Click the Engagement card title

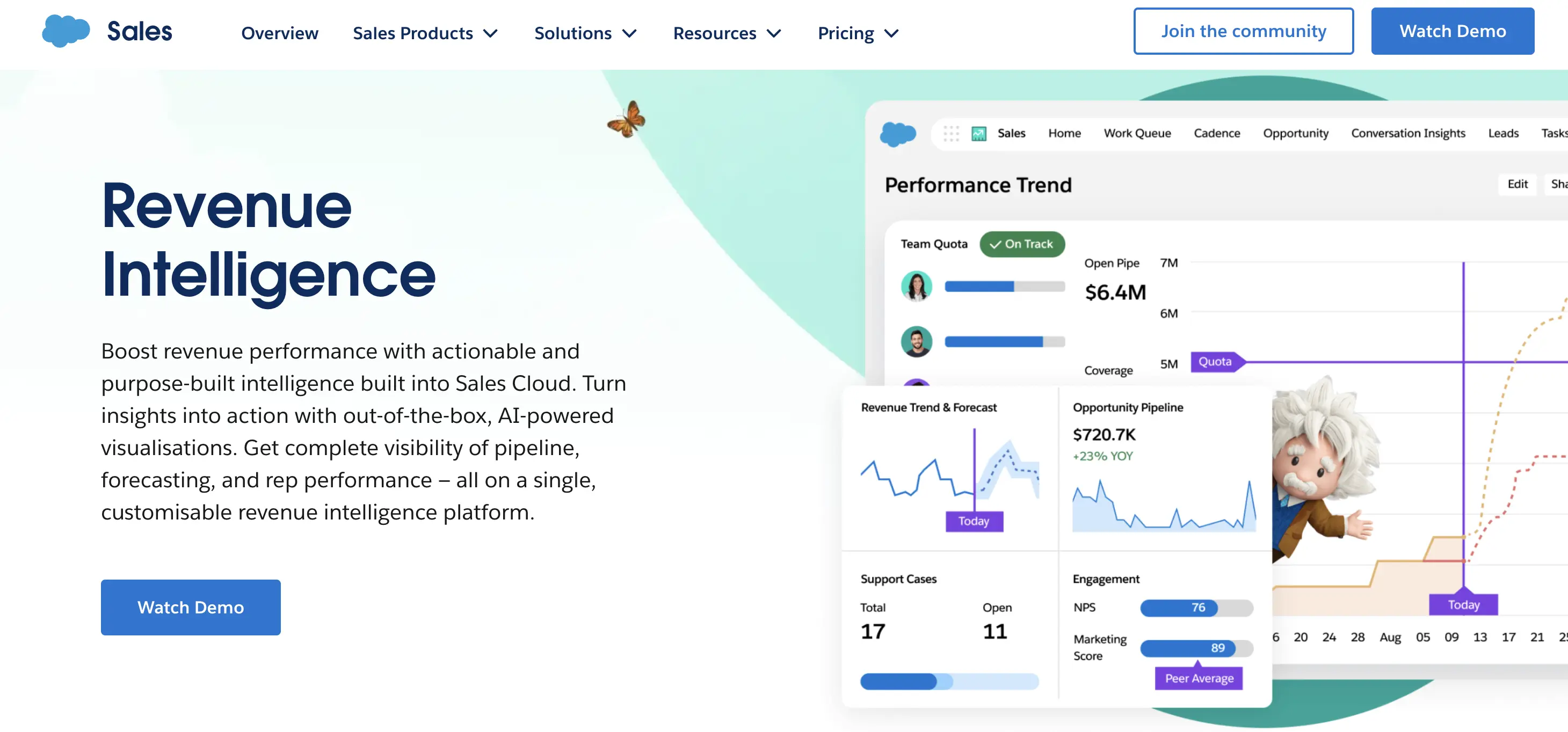tap(1106, 579)
